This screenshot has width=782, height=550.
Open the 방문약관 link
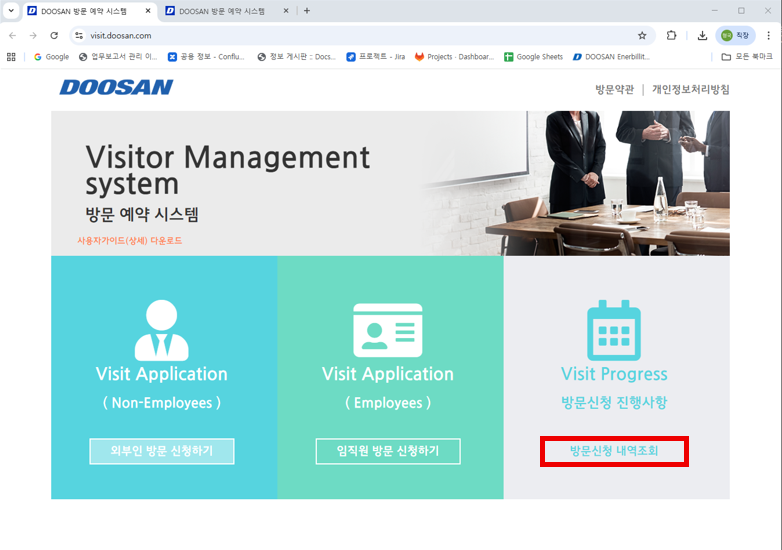click(x=614, y=89)
